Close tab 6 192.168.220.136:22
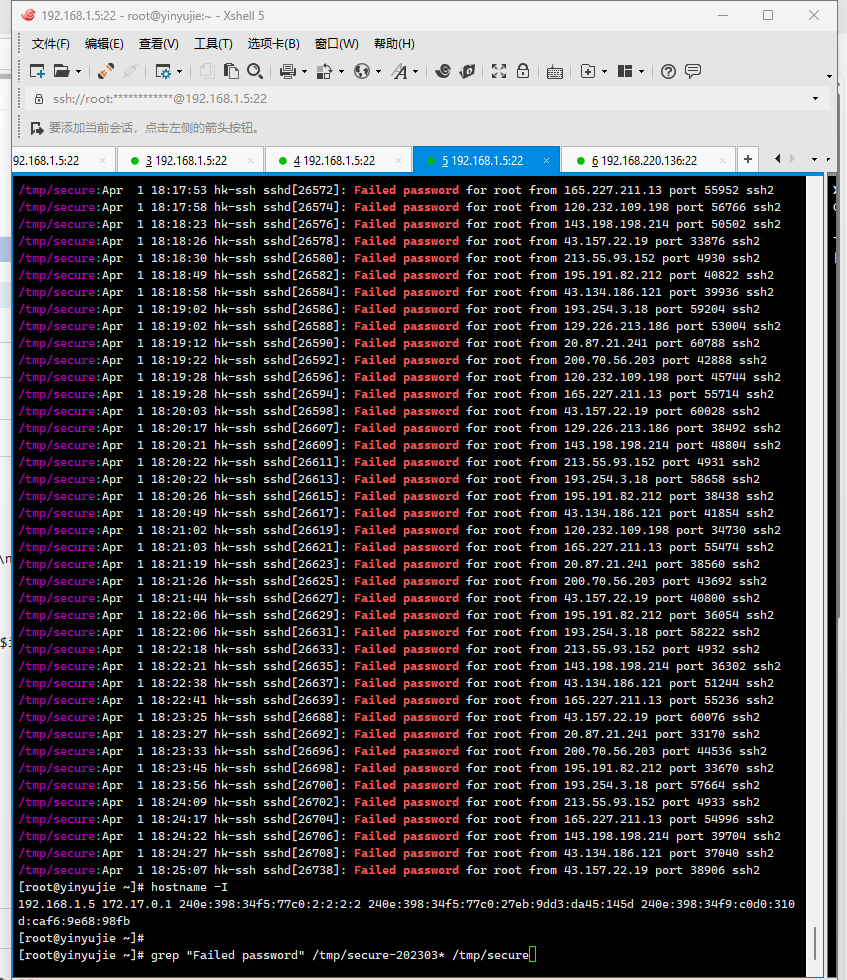Viewport: 847px width, 980px height. (723, 161)
